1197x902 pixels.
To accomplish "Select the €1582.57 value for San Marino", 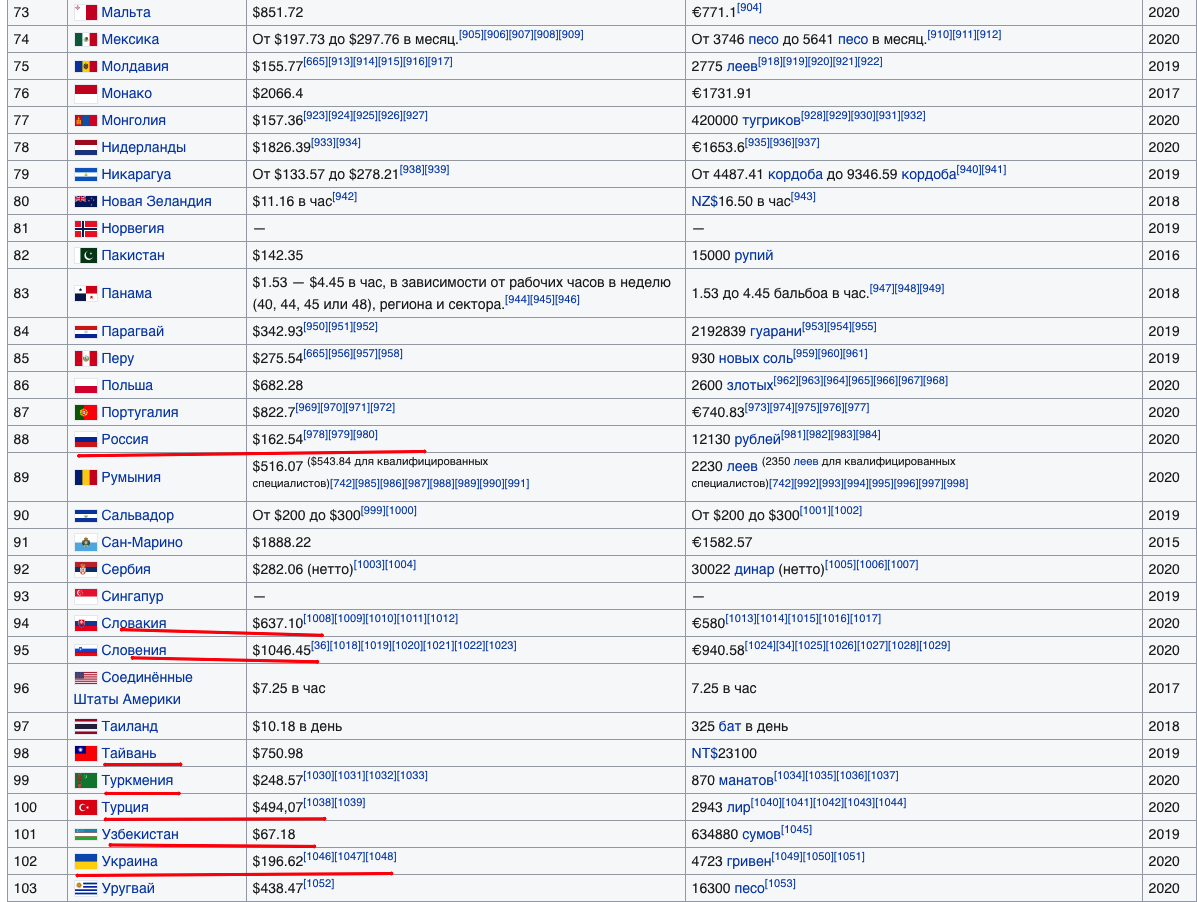I will point(721,543).
